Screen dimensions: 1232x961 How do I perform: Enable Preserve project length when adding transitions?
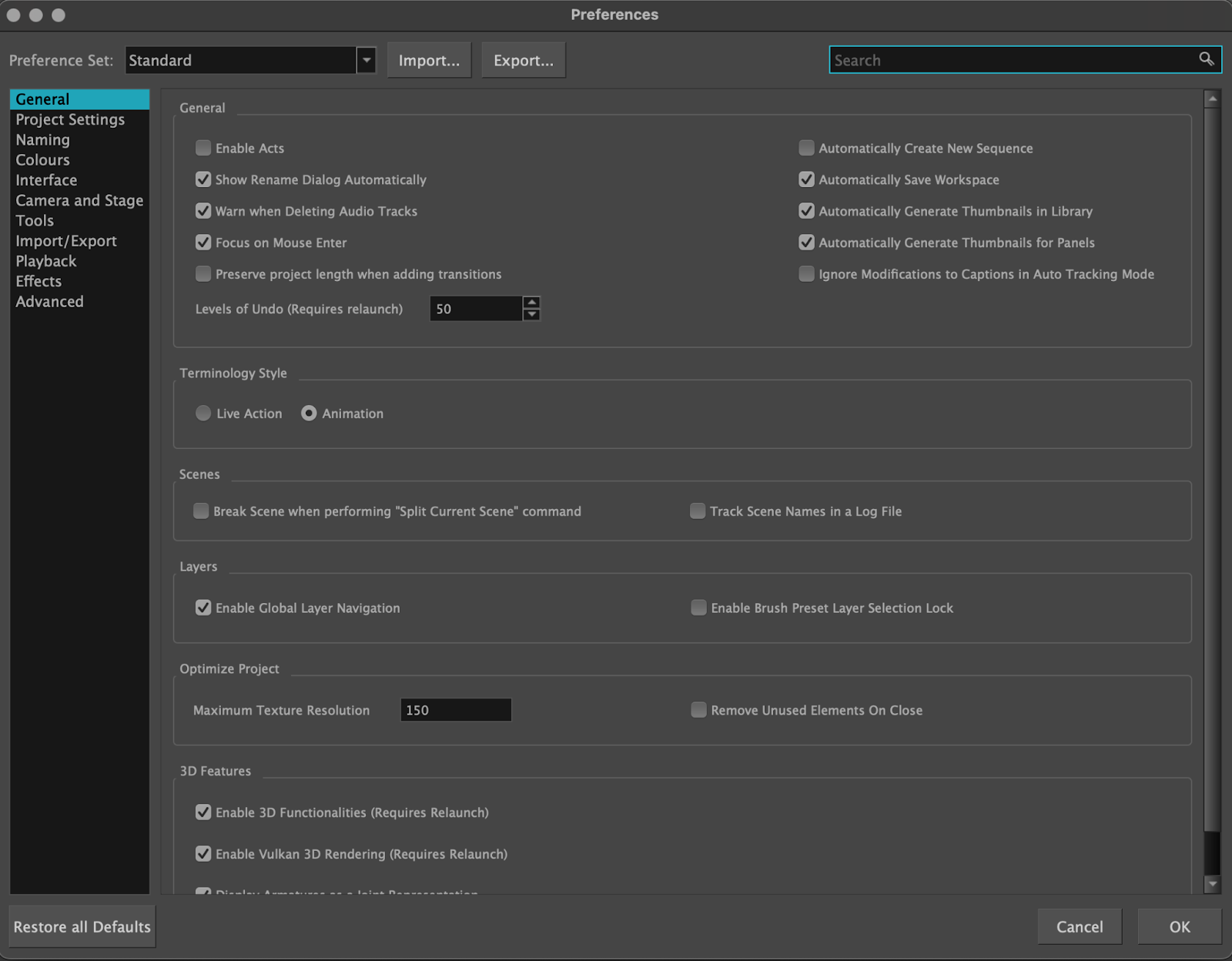tap(203, 273)
